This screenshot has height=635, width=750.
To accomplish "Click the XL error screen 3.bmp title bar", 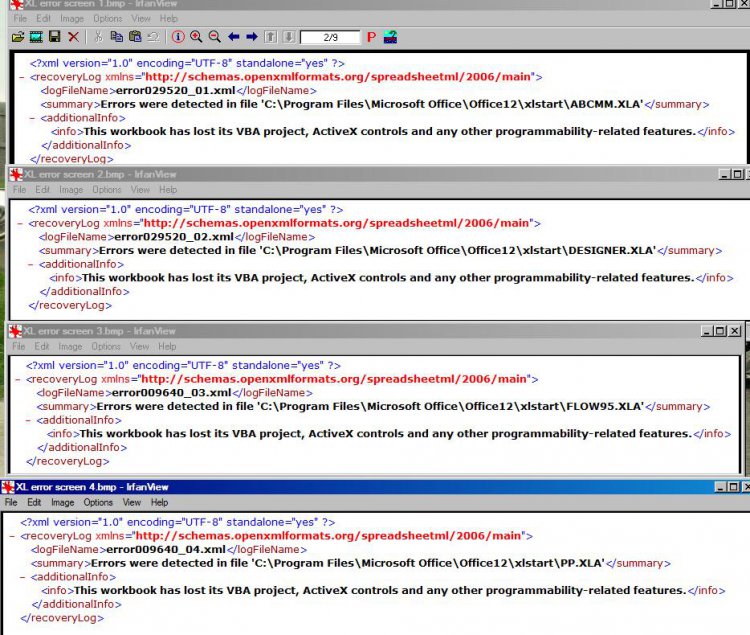I will coord(375,331).
